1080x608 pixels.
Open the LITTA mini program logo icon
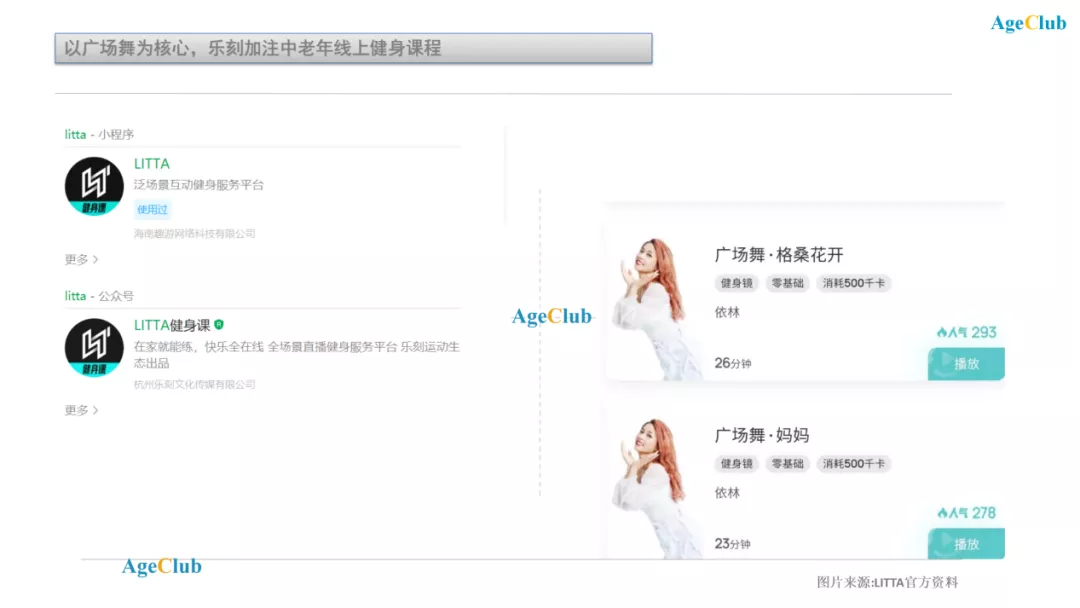tap(94, 186)
